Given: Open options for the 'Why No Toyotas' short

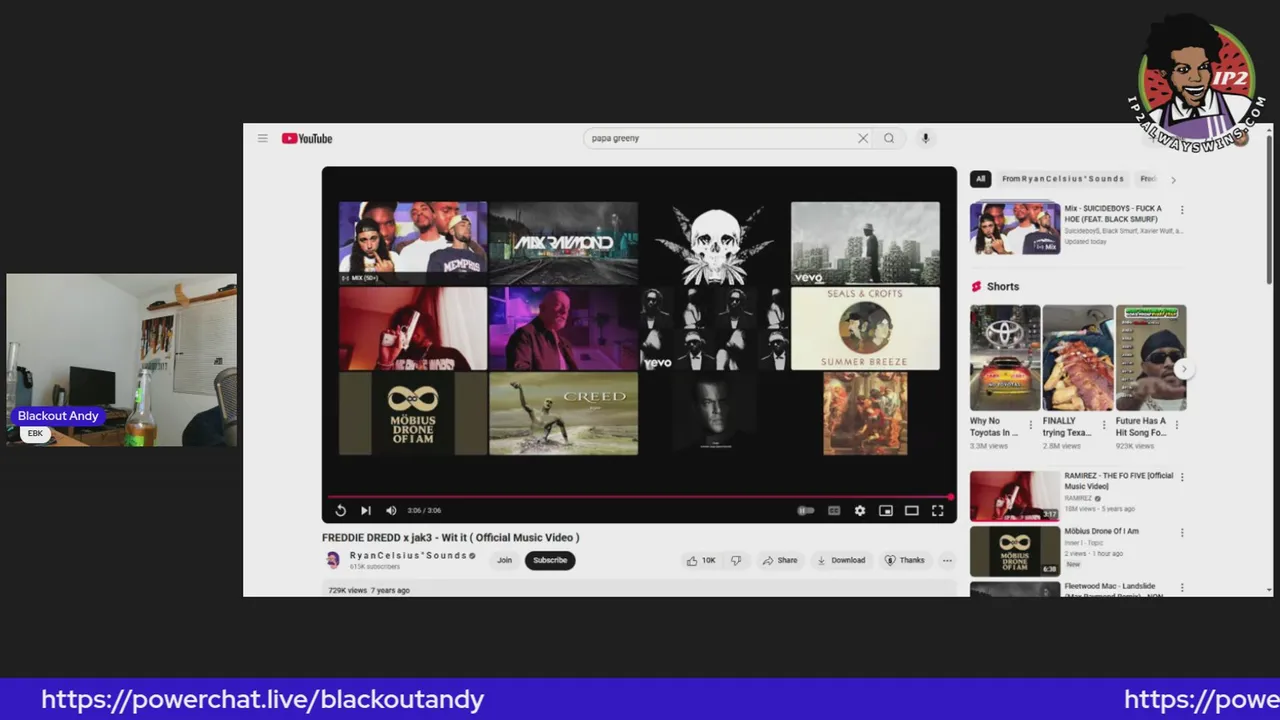Looking at the screenshot, I should tap(1031, 424).
